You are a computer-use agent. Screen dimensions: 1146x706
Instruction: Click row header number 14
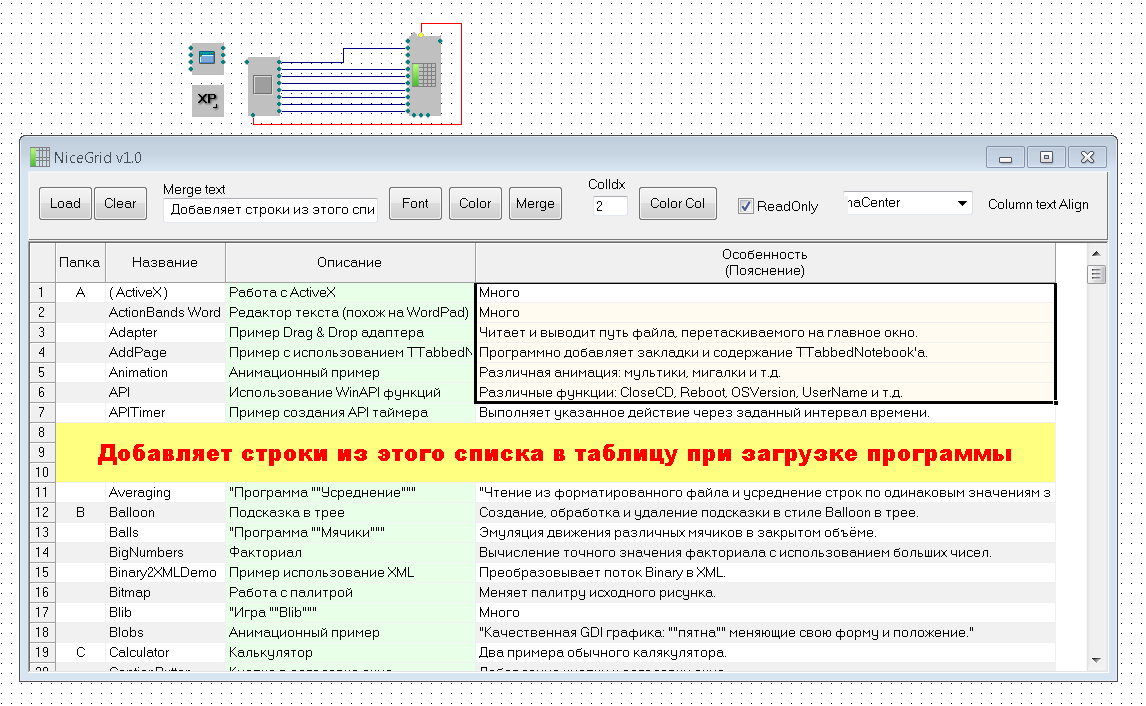click(42, 553)
